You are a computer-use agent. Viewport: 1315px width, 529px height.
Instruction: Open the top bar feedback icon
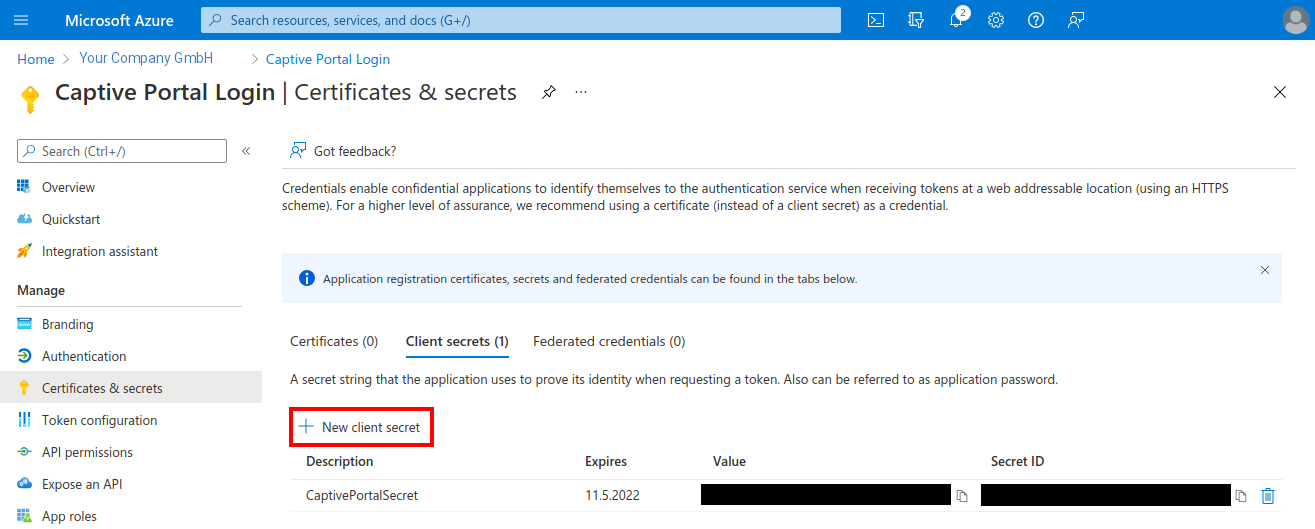1076,20
